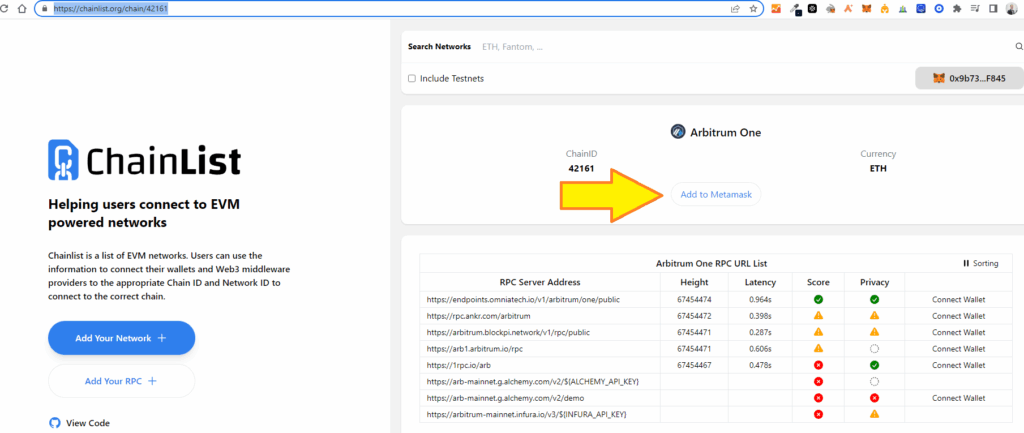Reload the page with the refresh icon
The width and height of the screenshot is (1024, 433).
5,8
